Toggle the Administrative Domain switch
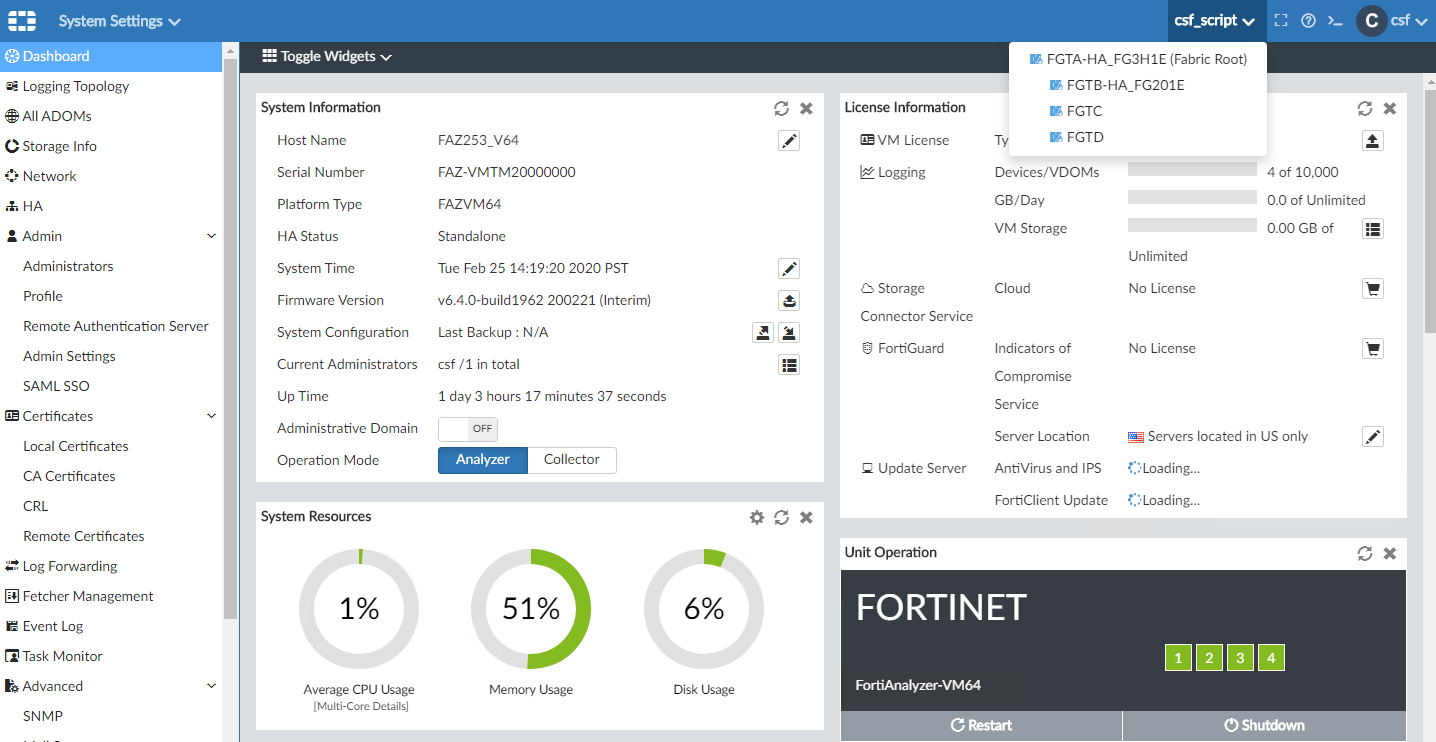1436x742 pixels. click(x=468, y=429)
